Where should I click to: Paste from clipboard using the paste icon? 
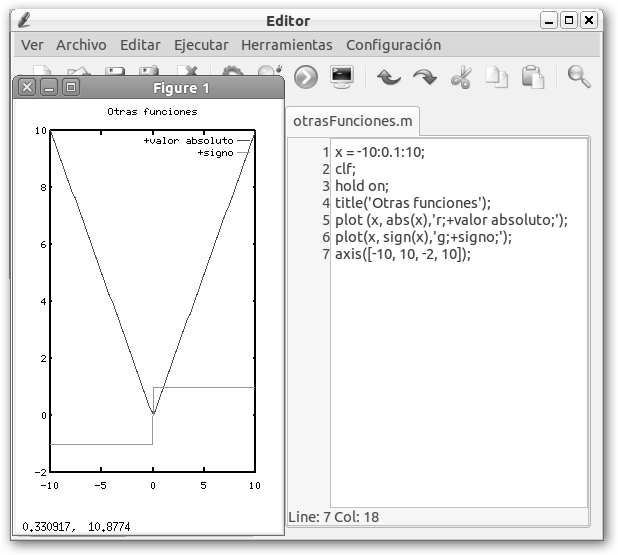[x=533, y=78]
